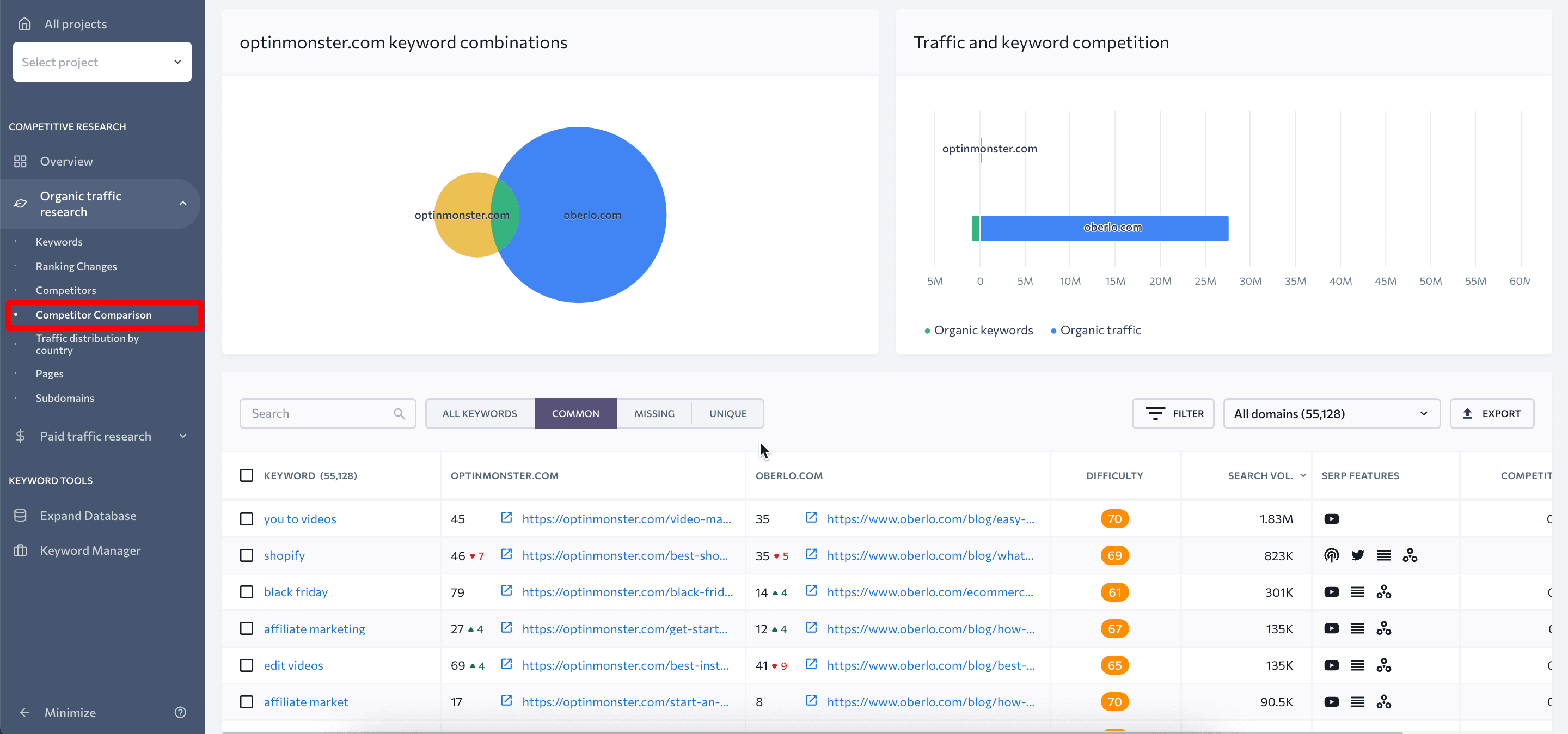Click the export upload arrow icon

click(1467, 414)
